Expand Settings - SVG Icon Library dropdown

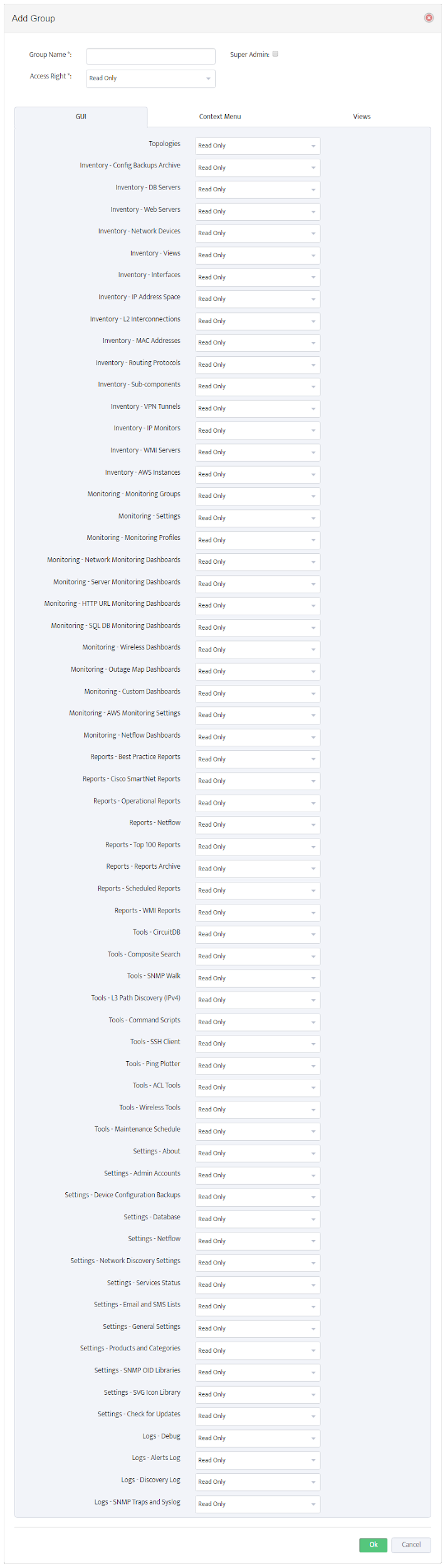coord(258,1394)
